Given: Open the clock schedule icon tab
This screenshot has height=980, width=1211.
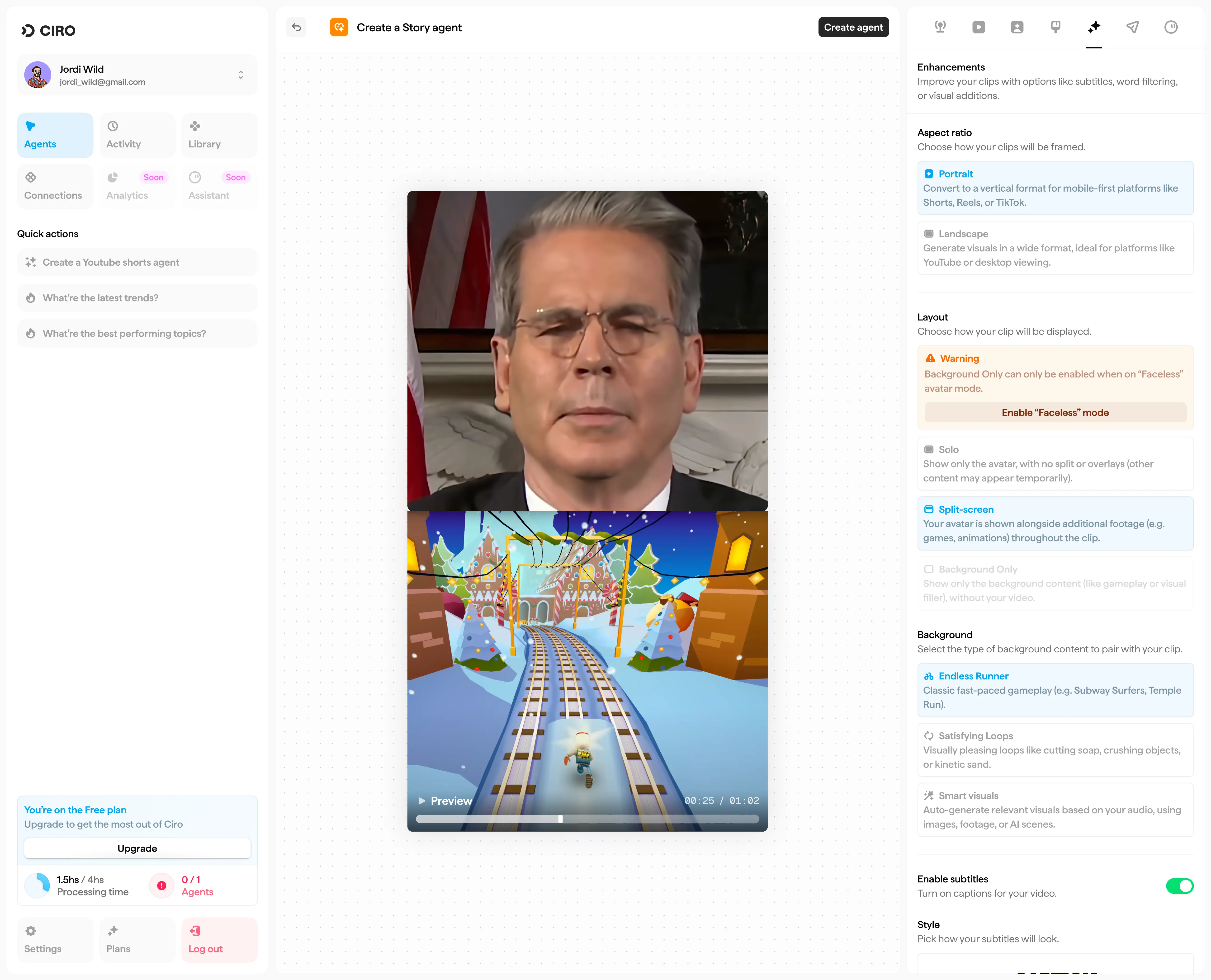Looking at the screenshot, I should point(1170,27).
